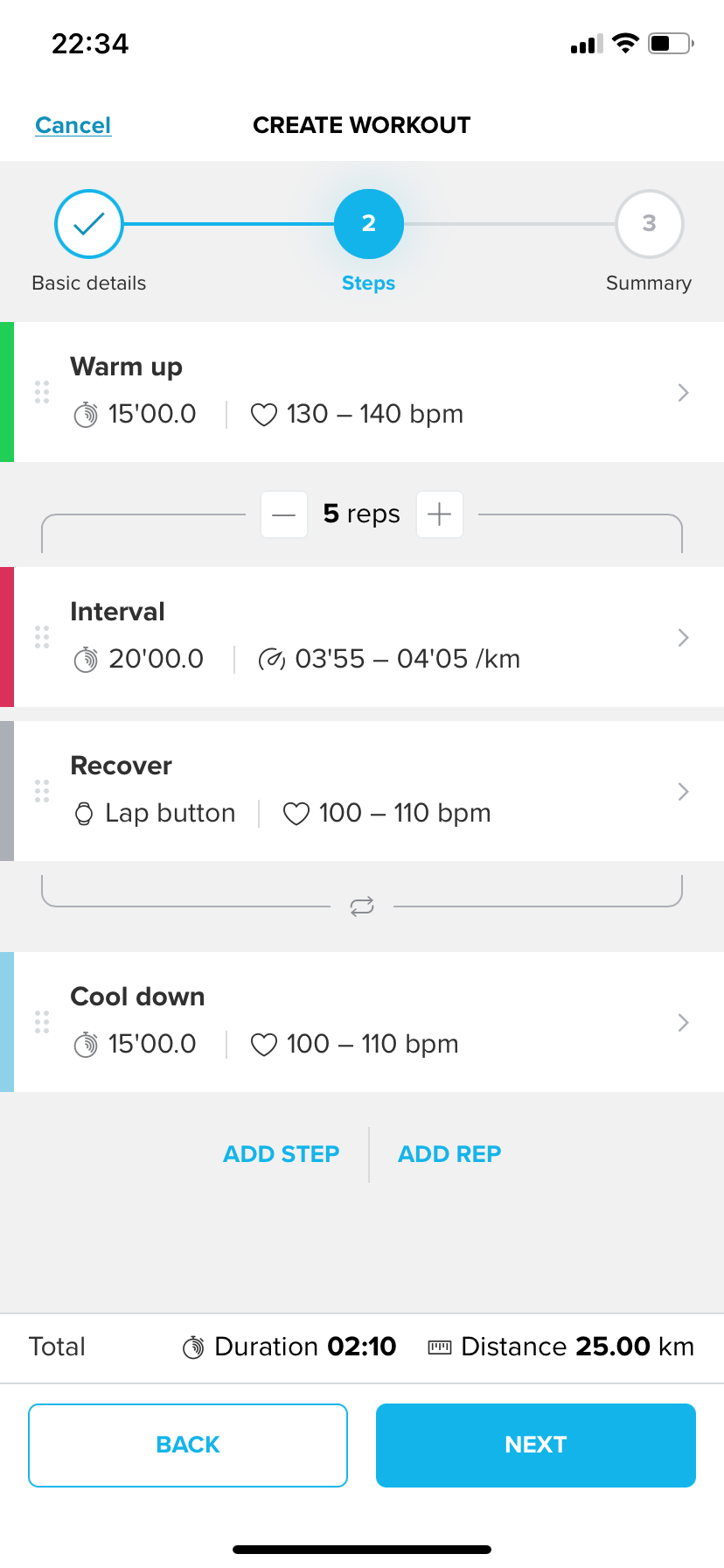Tap the drag handle on Interval step
Image resolution: width=724 pixels, height=1568 pixels.
[42, 637]
